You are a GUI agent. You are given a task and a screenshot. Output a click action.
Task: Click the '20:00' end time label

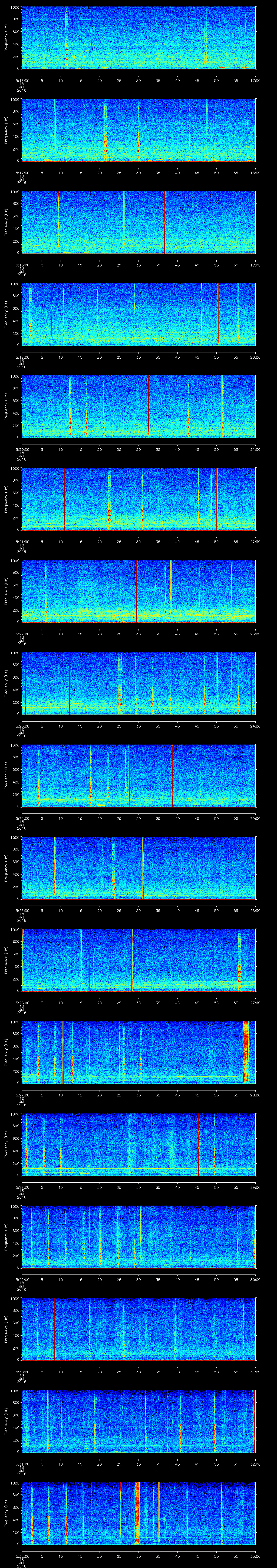click(x=255, y=357)
